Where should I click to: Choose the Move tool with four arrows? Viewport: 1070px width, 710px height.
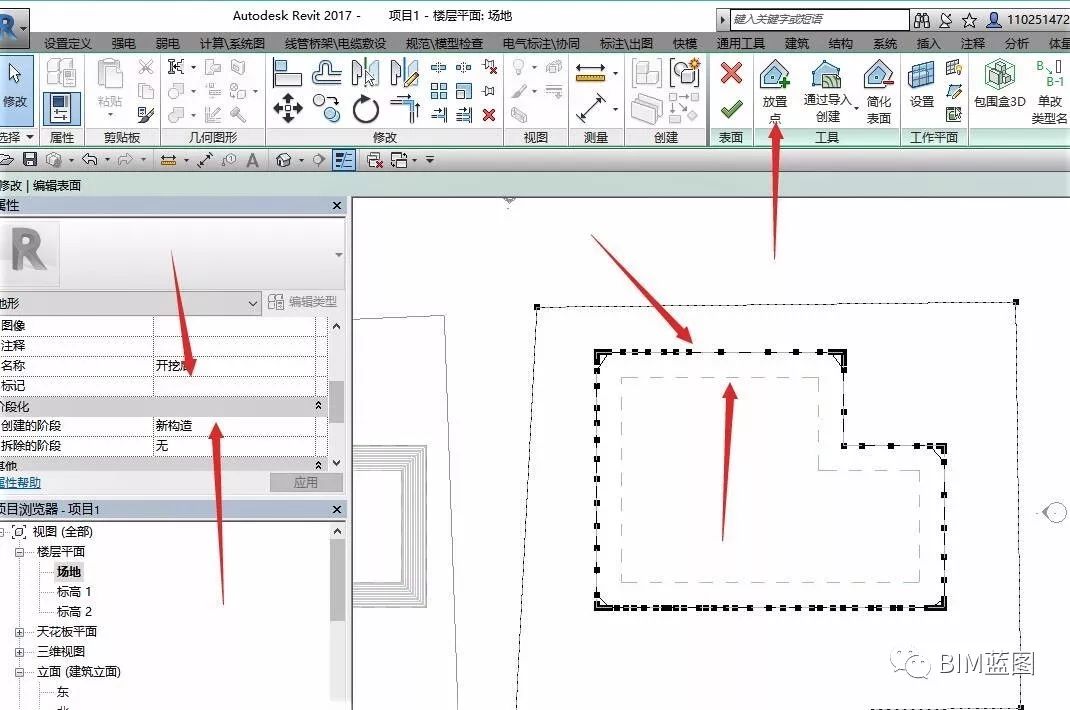tap(288, 108)
